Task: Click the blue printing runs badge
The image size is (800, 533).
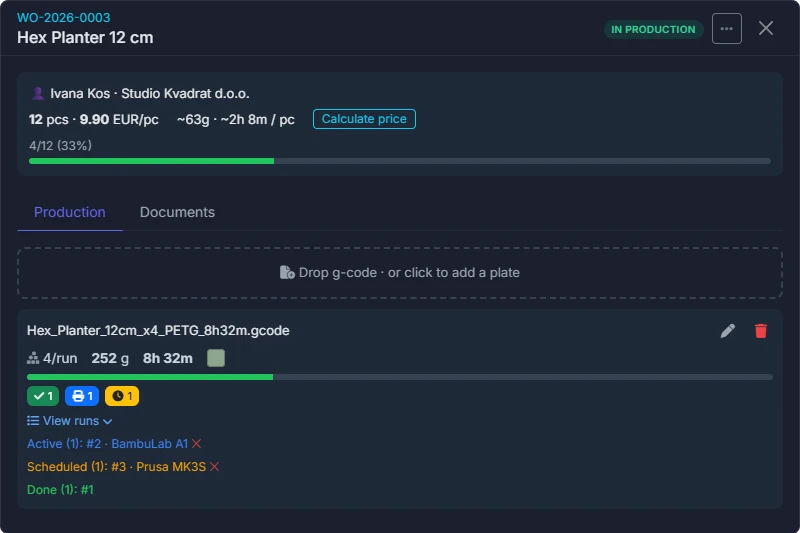Action: click(82, 396)
